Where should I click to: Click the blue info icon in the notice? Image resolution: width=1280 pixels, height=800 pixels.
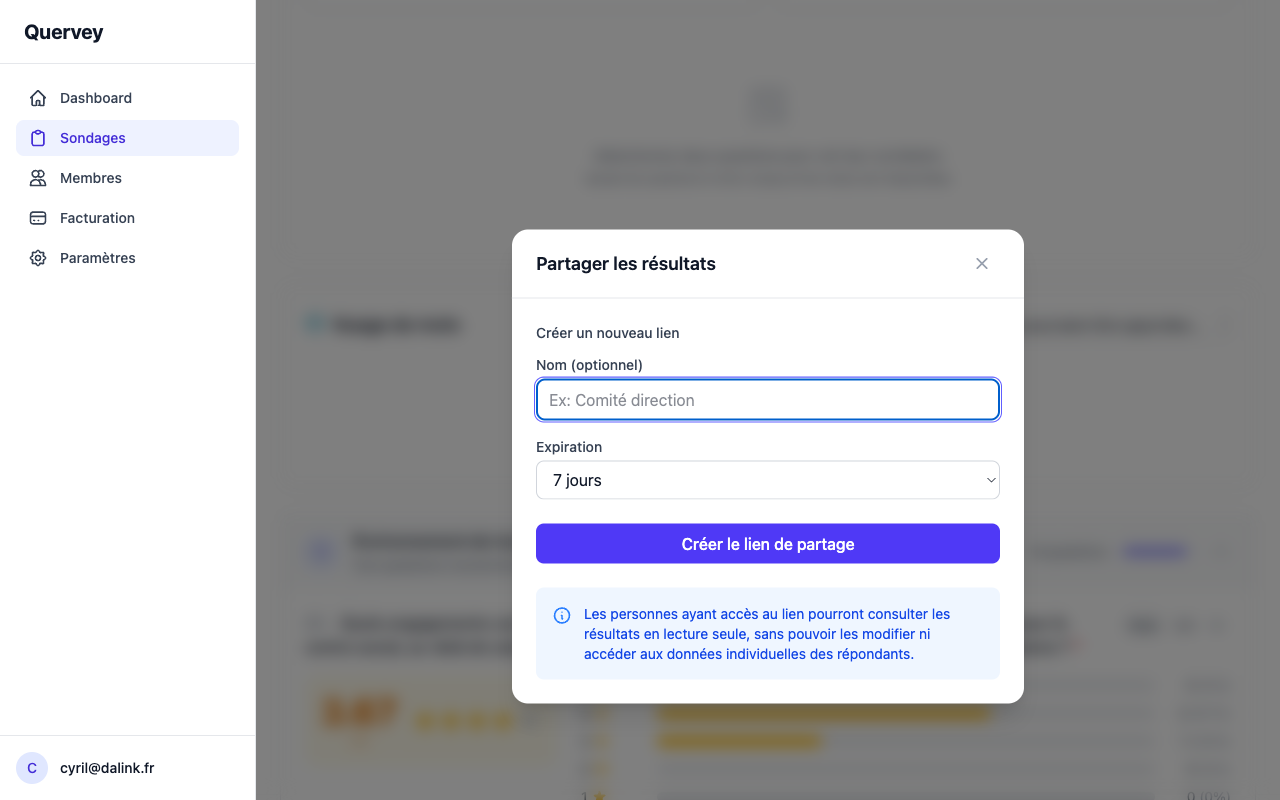coord(562,615)
